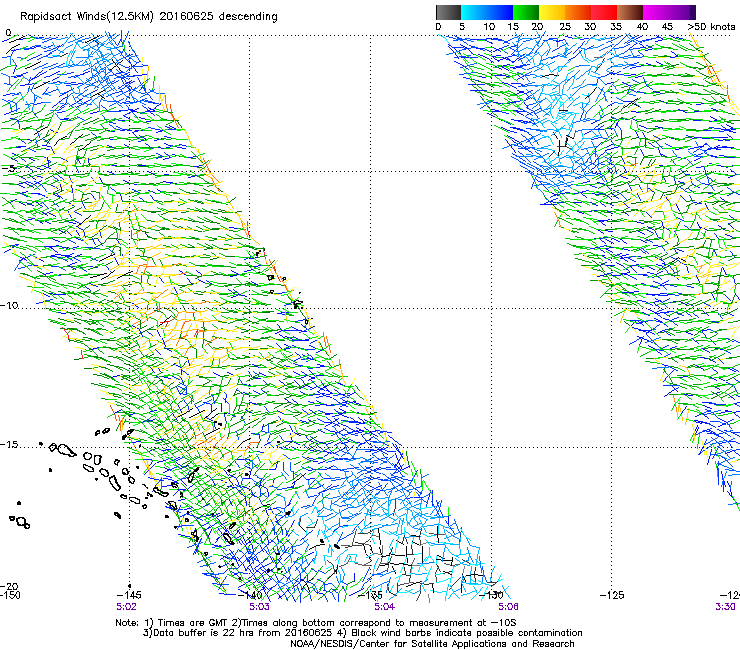
Task: Click the '-15' latitude axis label
Action: [x=9, y=445]
